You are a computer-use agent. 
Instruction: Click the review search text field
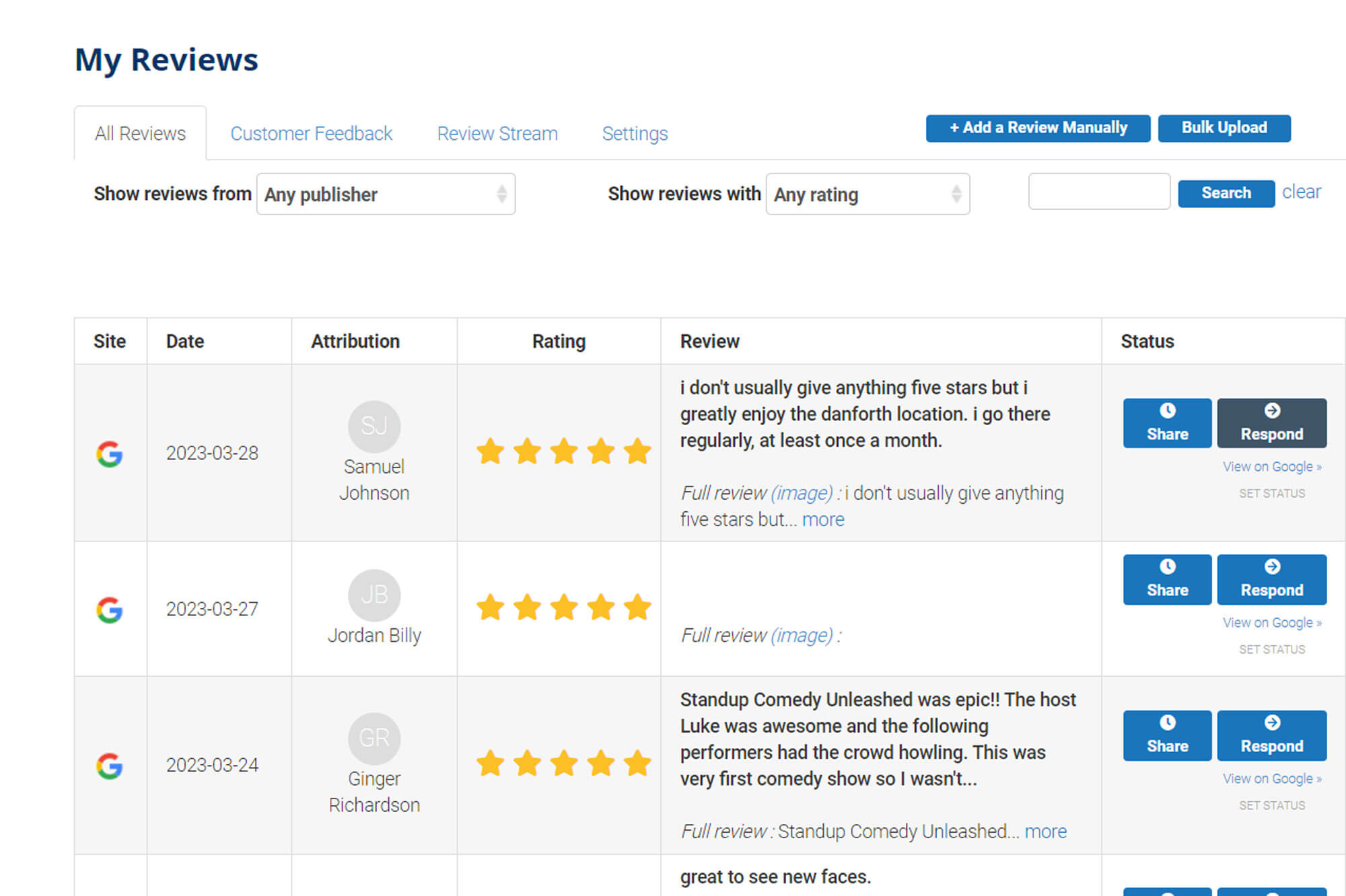tap(1099, 192)
